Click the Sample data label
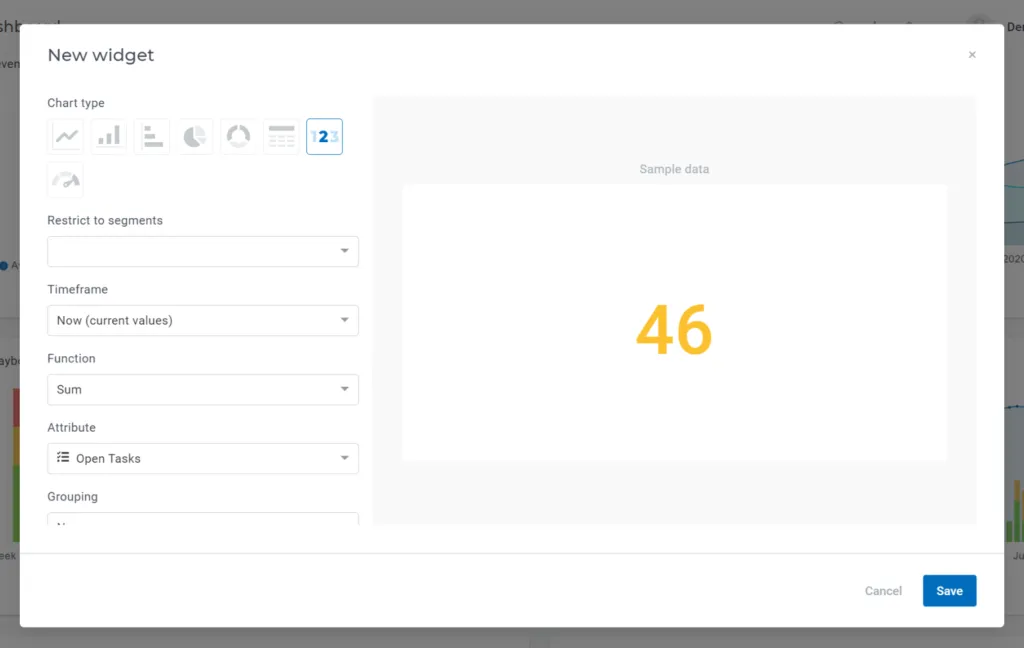The width and height of the screenshot is (1024, 648). click(x=674, y=169)
